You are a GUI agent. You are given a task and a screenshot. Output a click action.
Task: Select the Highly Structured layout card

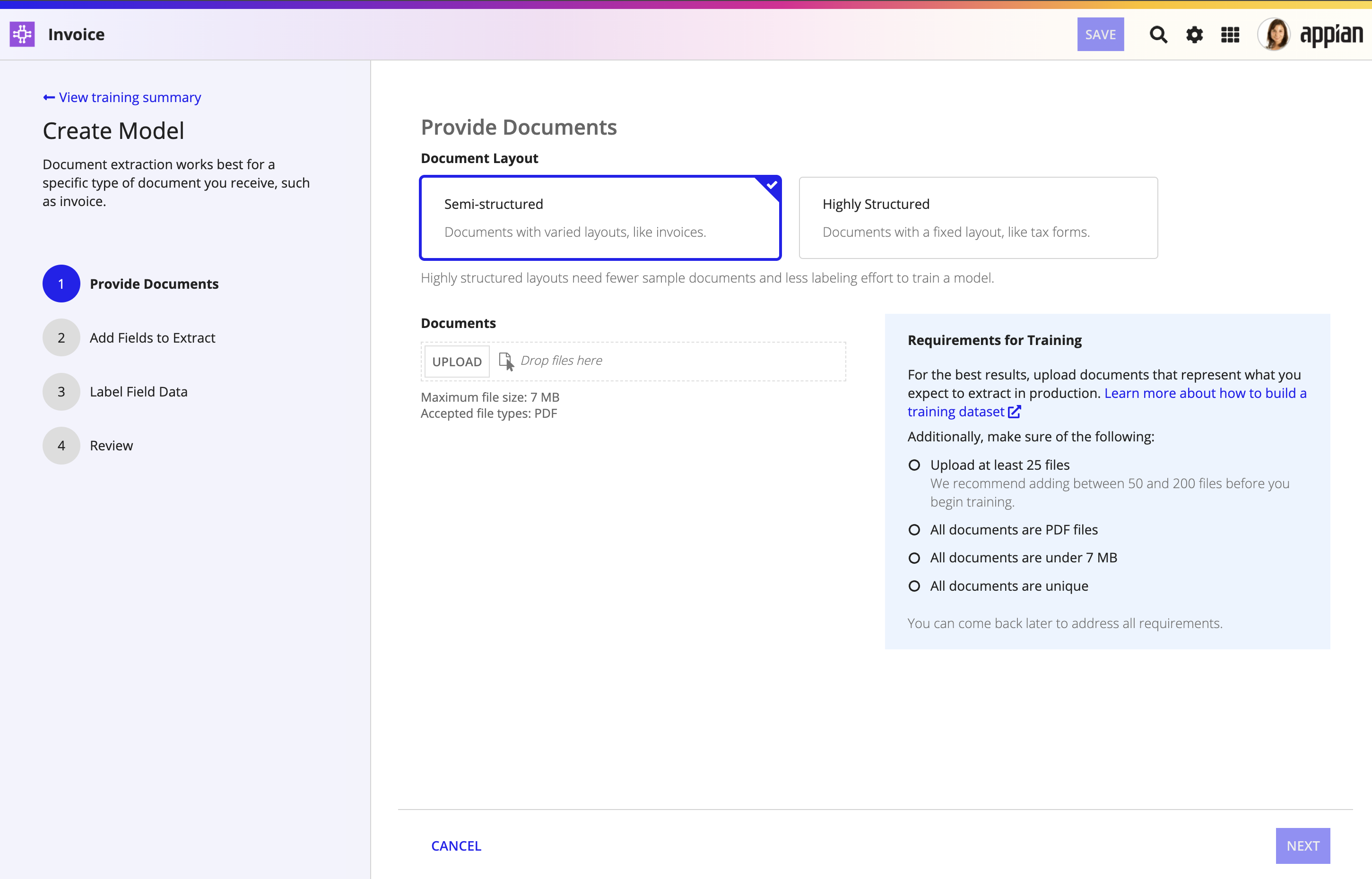[978, 218]
